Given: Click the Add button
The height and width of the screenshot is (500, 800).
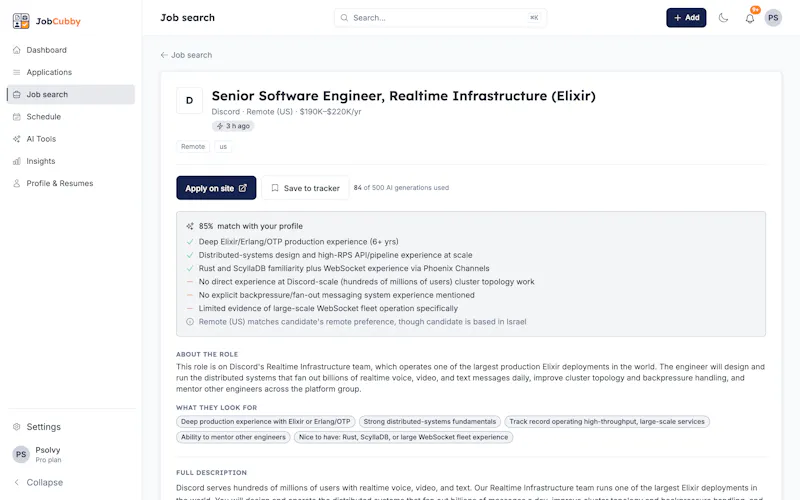Looking at the screenshot, I should (686, 18).
